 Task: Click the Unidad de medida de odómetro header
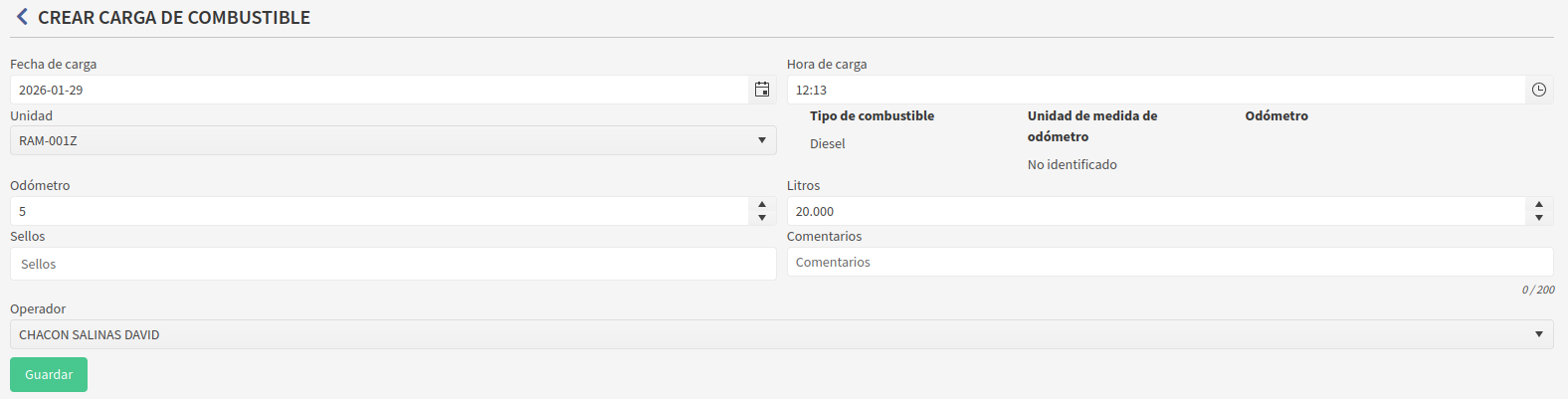[1091, 125]
